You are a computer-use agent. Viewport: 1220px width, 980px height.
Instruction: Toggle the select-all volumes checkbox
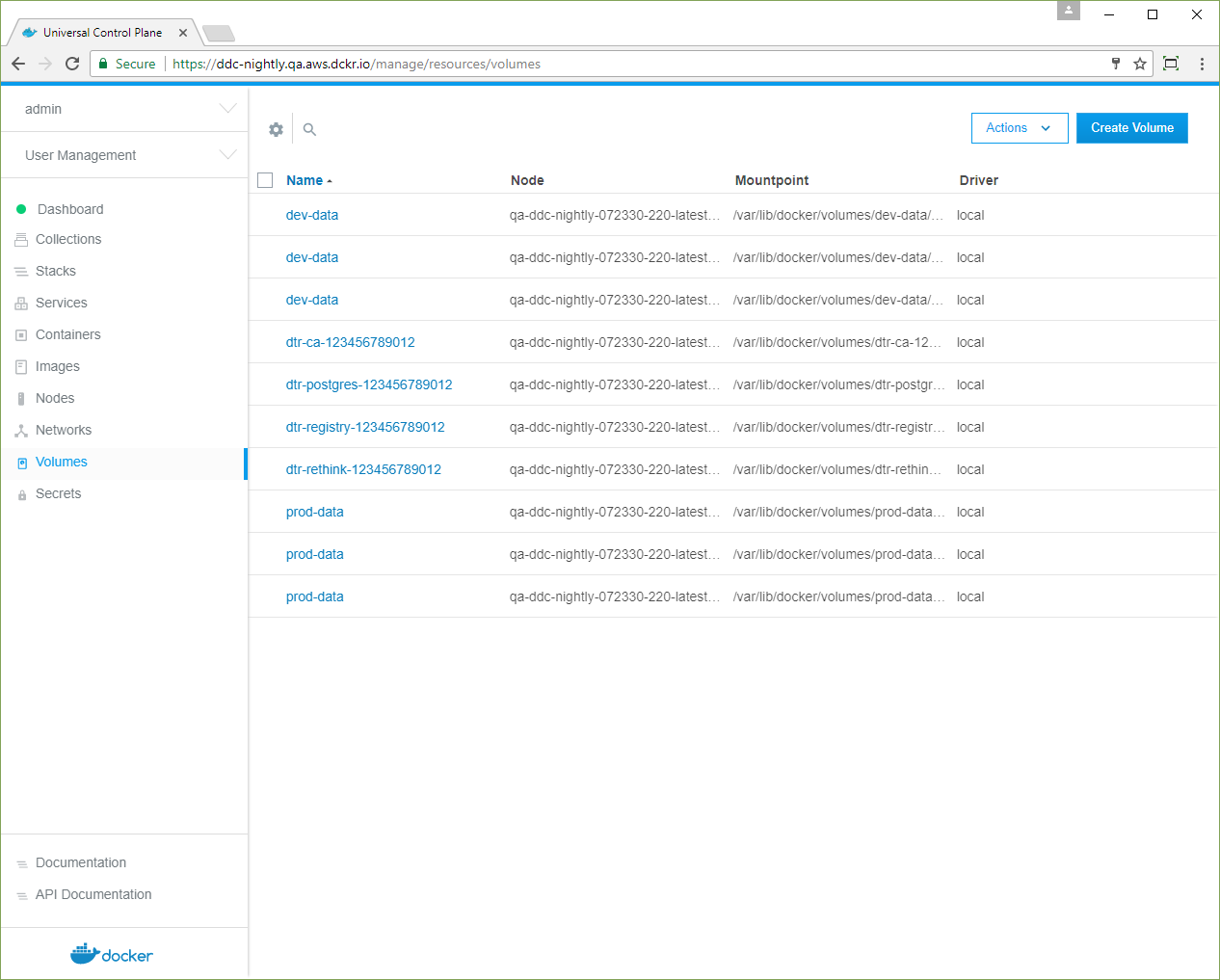tap(266, 180)
